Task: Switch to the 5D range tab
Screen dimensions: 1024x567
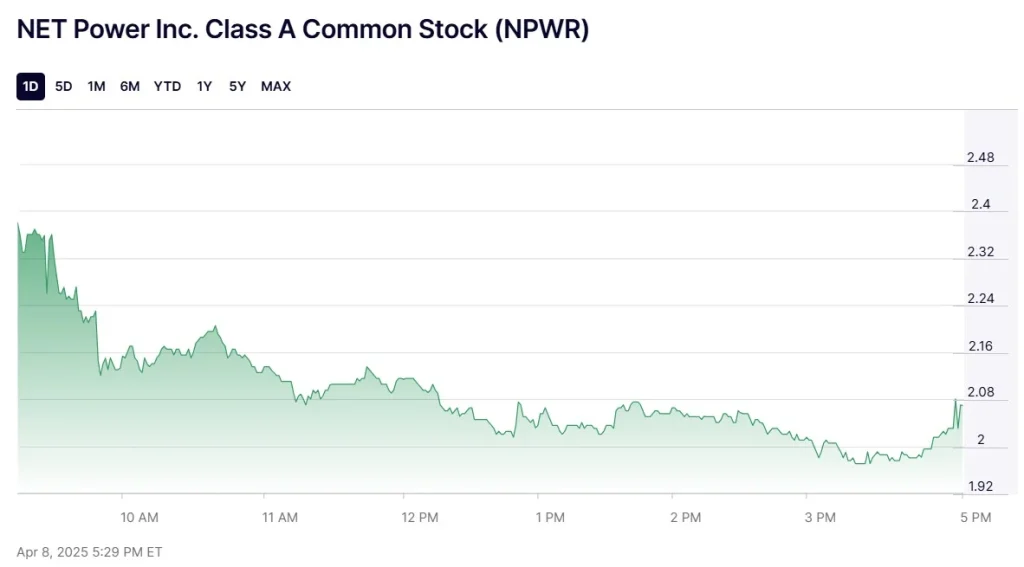Action: [64, 87]
